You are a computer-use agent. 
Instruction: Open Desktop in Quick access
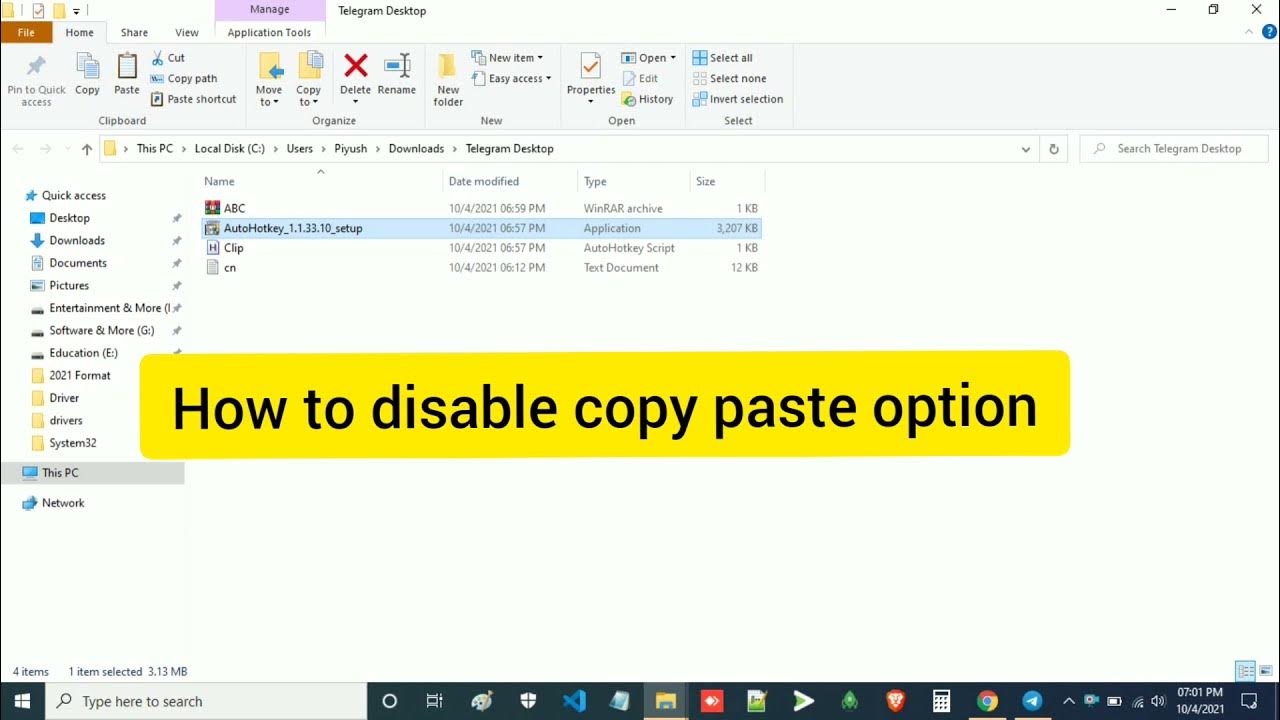pyautogui.click(x=69, y=218)
